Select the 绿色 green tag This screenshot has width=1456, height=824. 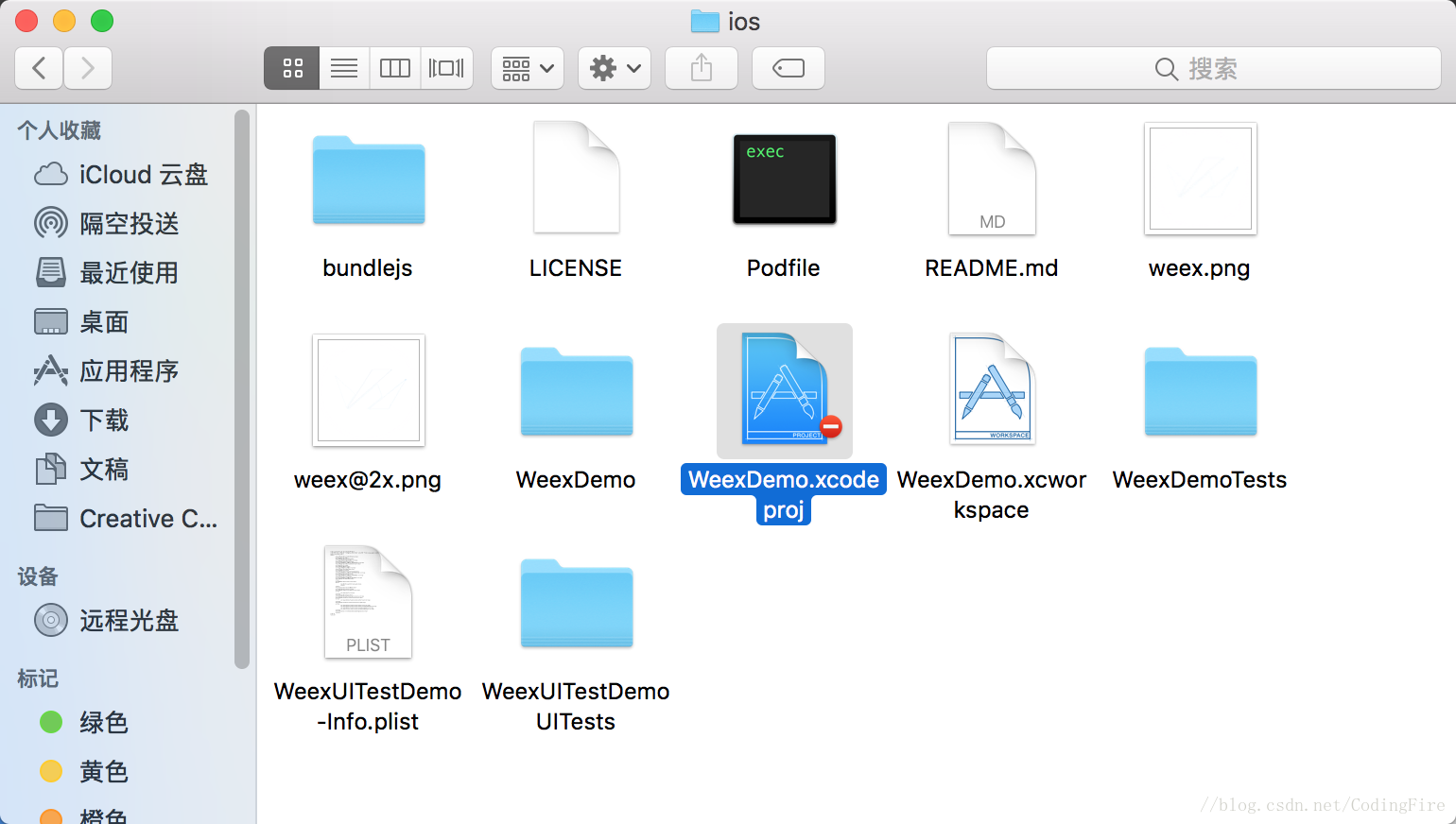(x=85, y=723)
